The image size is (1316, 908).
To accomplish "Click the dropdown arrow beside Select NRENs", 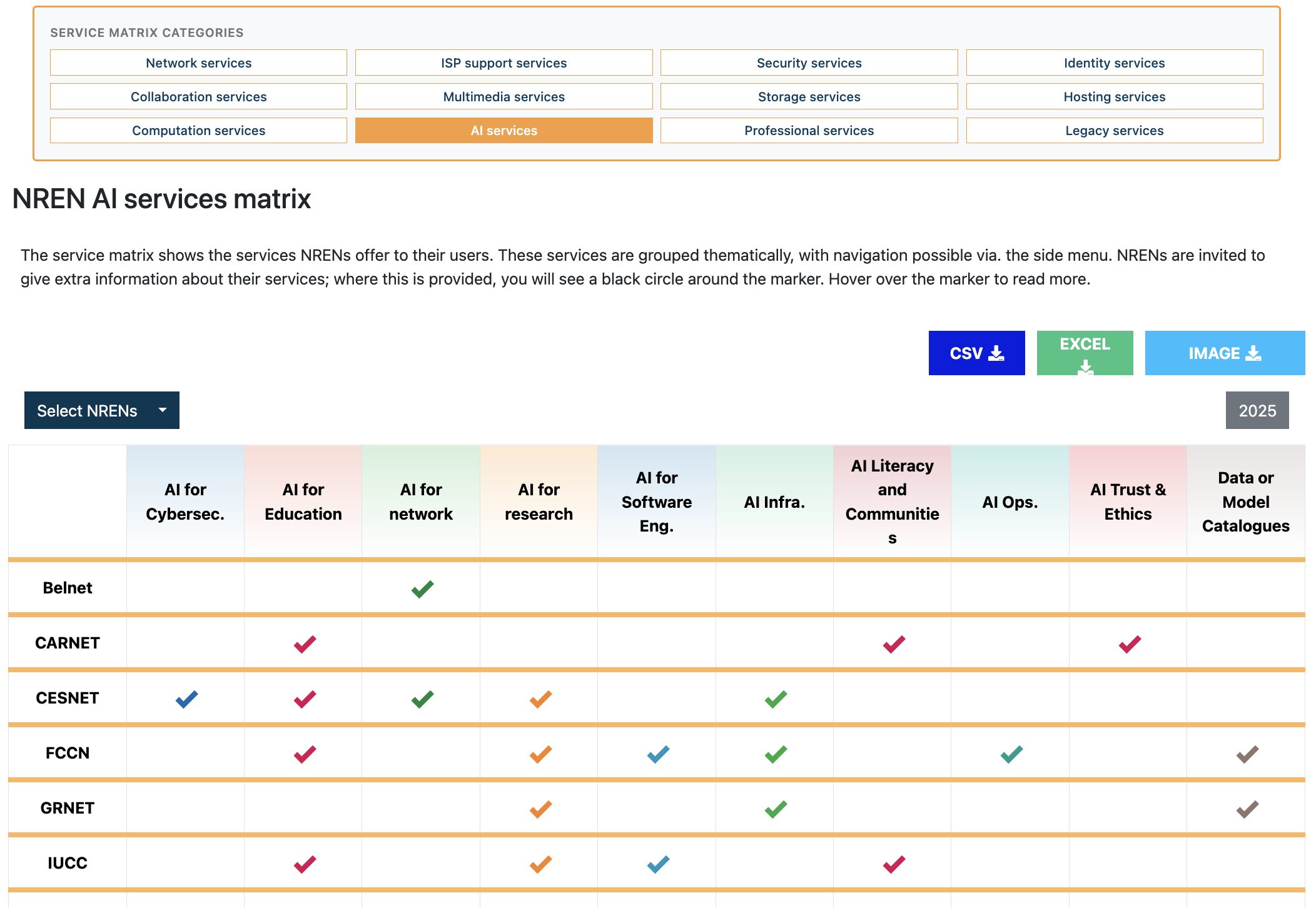I will pyautogui.click(x=163, y=410).
